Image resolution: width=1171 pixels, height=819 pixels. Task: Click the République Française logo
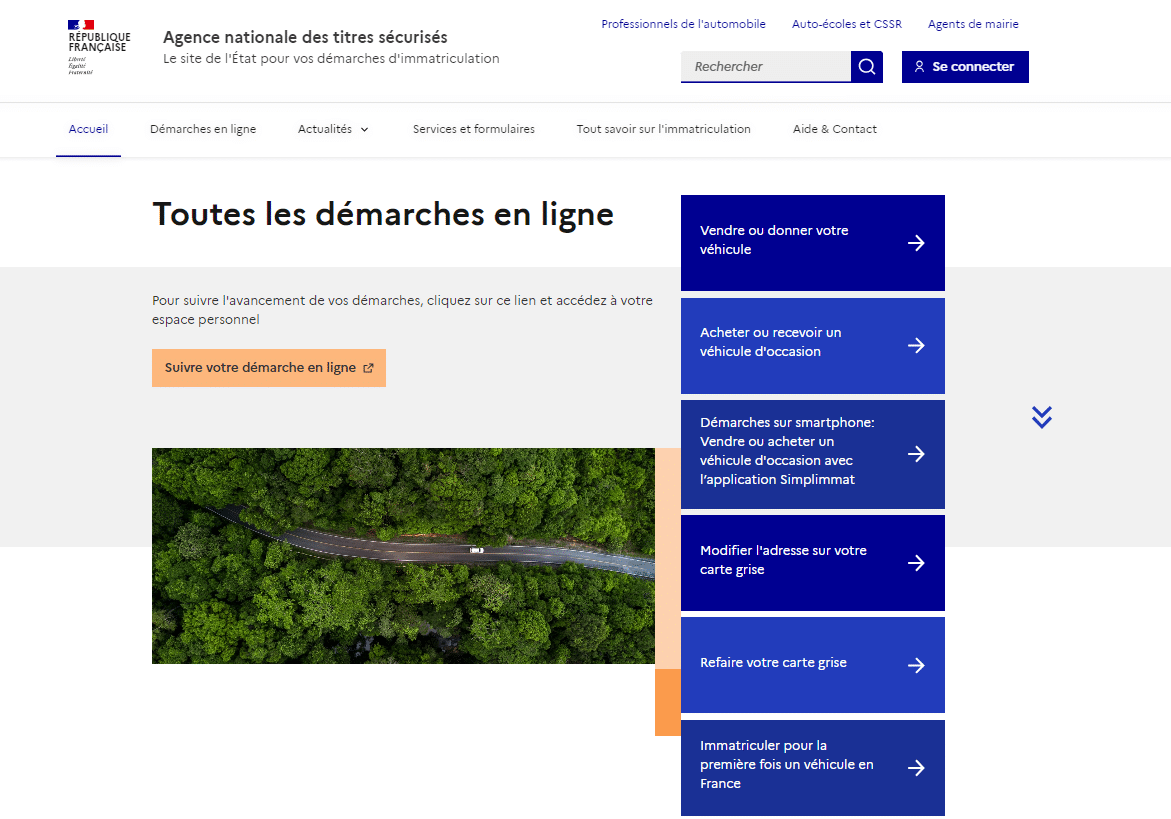pos(99,47)
